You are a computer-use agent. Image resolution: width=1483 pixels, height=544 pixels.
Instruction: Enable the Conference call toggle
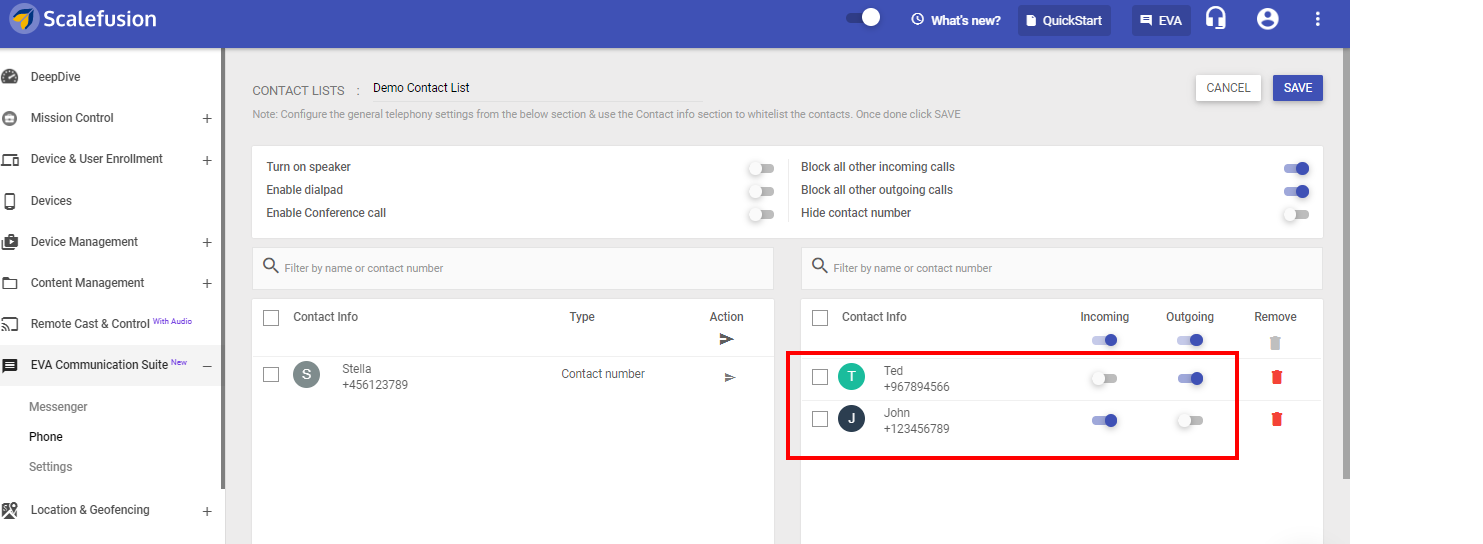point(761,214)
